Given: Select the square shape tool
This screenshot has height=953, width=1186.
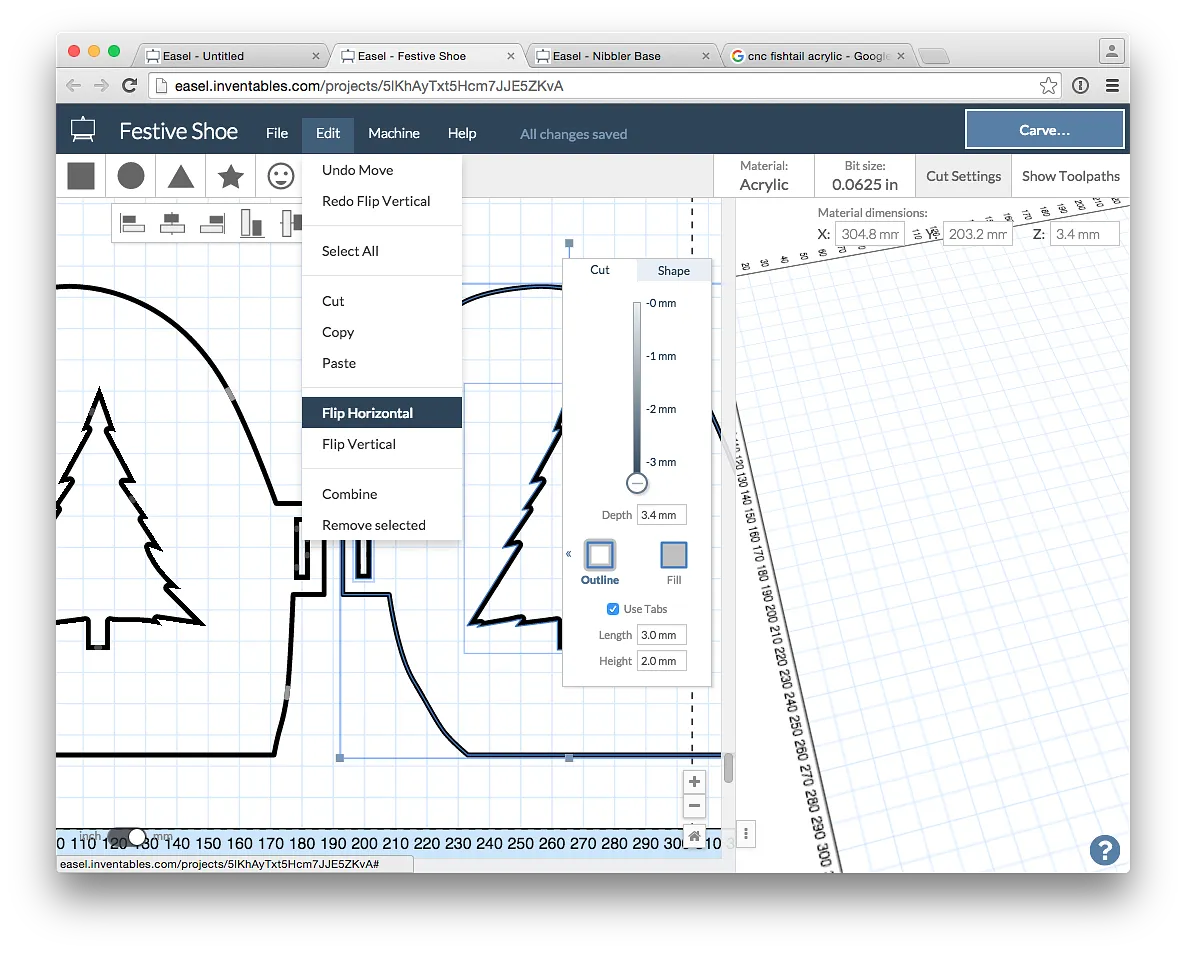Looking at the screenshot, I should pyautogui.click(x=81, y=176).
